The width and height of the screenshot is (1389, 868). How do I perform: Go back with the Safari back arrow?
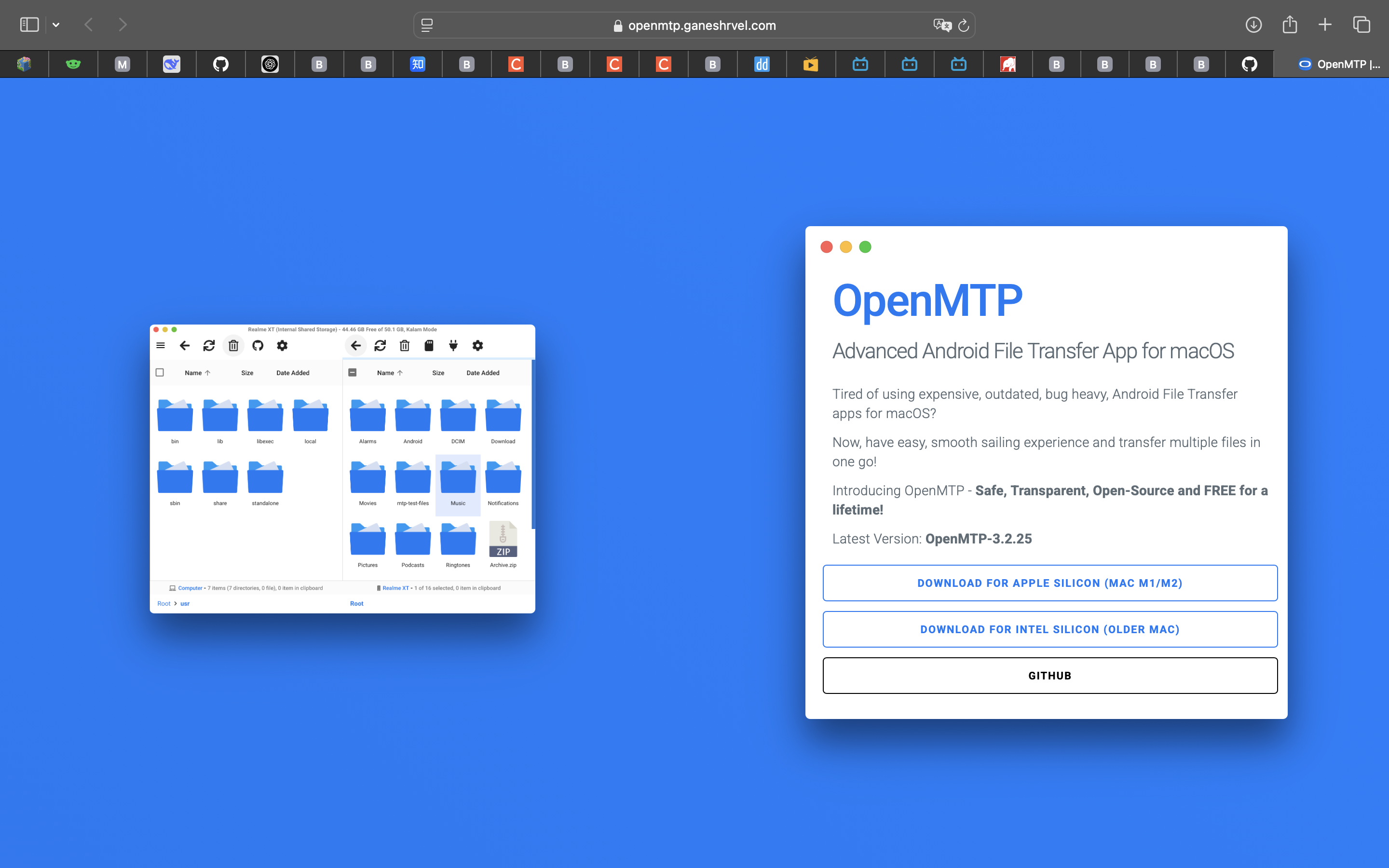point(89,25)
